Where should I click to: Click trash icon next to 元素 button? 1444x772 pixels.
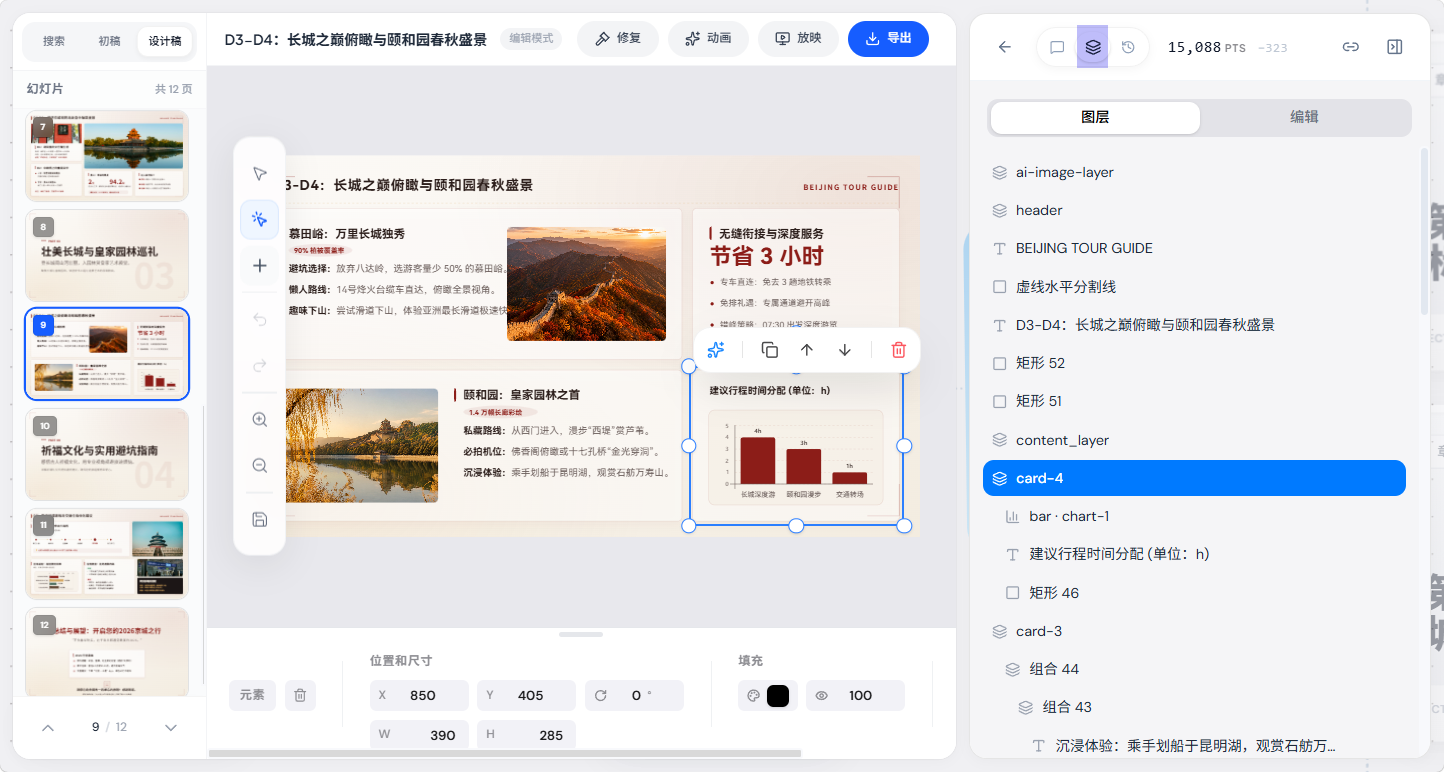click(x=300, y=695)
